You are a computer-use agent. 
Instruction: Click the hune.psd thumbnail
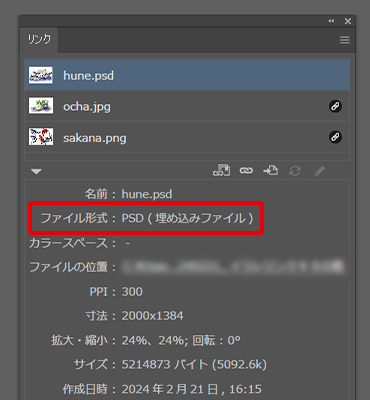point(41,75)
